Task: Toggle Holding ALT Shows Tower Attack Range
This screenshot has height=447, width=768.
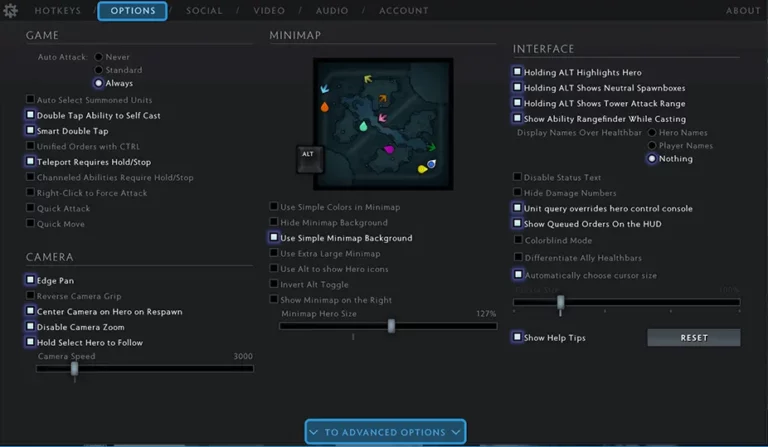Action: 517,103
